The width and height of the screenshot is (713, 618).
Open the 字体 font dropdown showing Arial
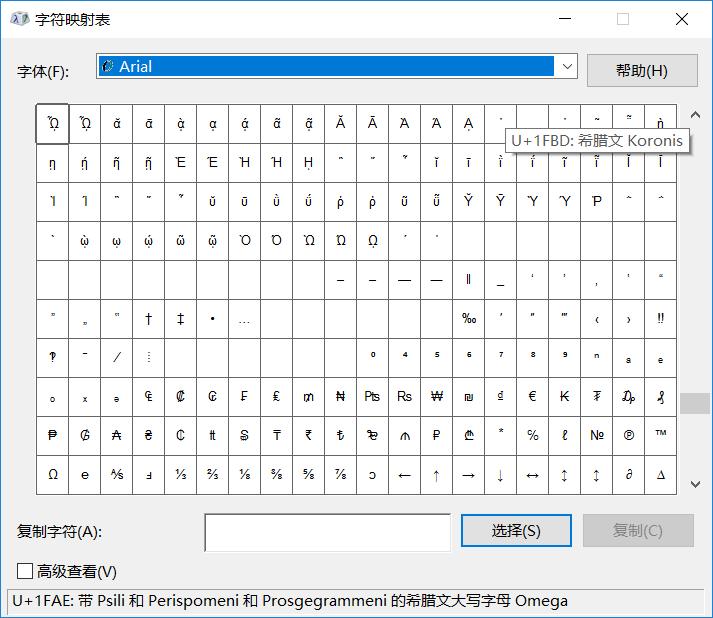pyautogui.click(x=336, y=66)
